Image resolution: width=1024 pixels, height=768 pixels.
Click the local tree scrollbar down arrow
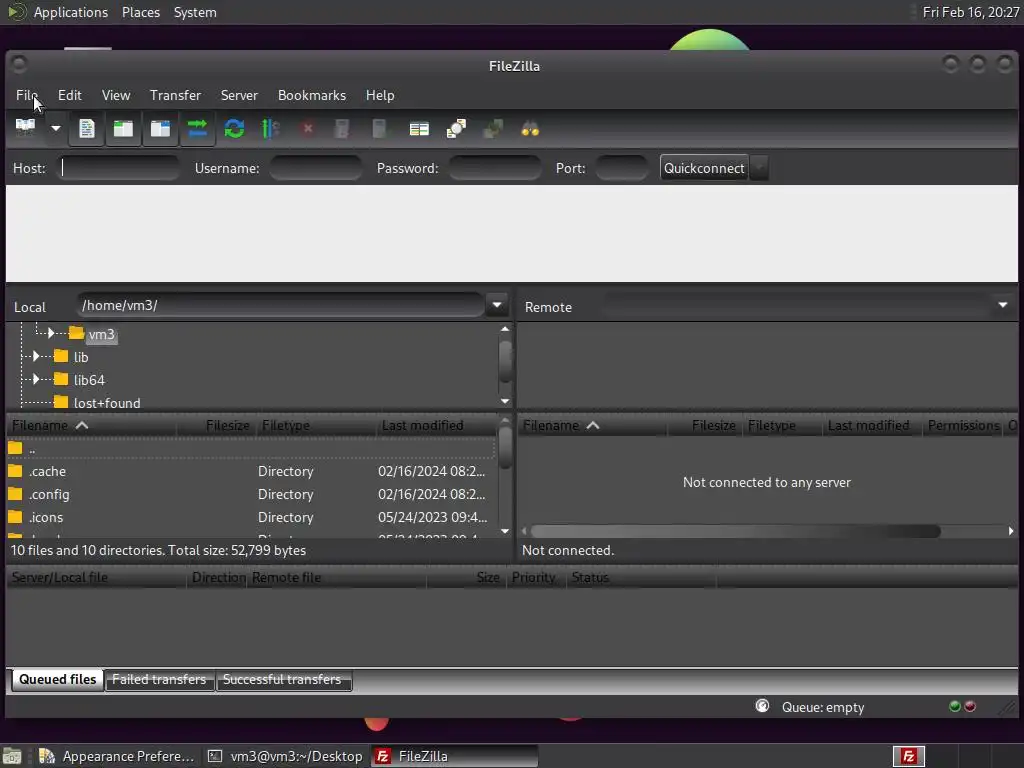(x=505, y=401)
